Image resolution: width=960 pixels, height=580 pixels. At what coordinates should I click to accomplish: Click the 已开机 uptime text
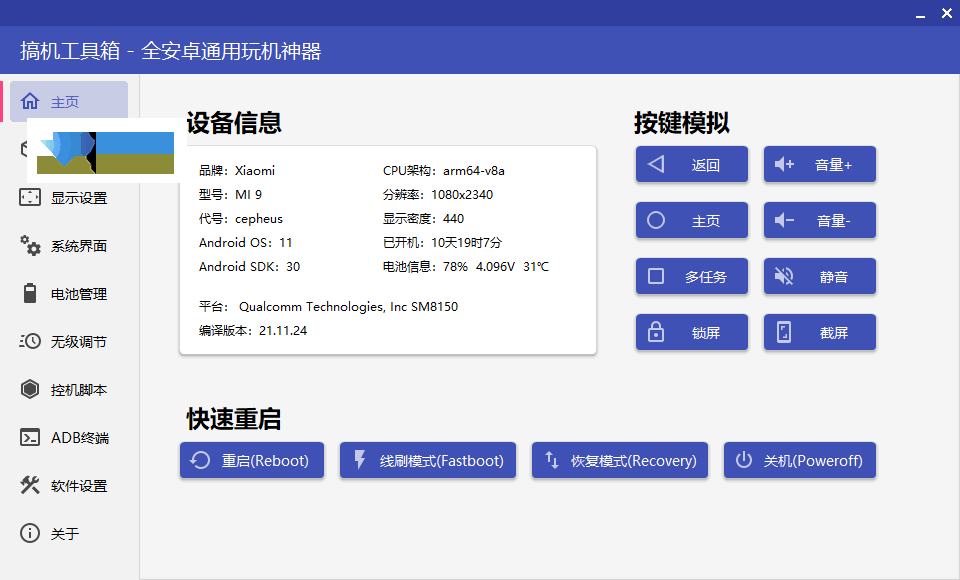pyautogui.click(x=442, y=242)
